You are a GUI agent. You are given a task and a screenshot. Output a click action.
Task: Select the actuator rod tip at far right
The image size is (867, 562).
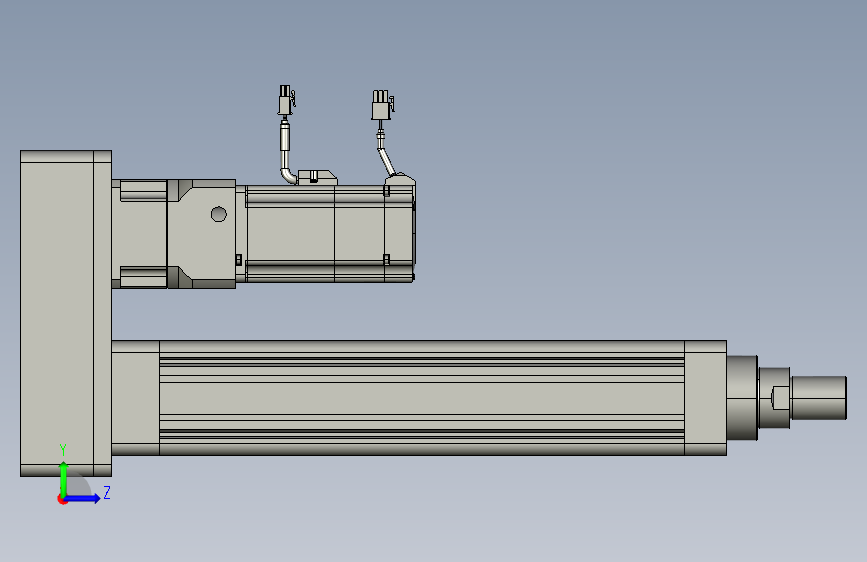[819, 398]
